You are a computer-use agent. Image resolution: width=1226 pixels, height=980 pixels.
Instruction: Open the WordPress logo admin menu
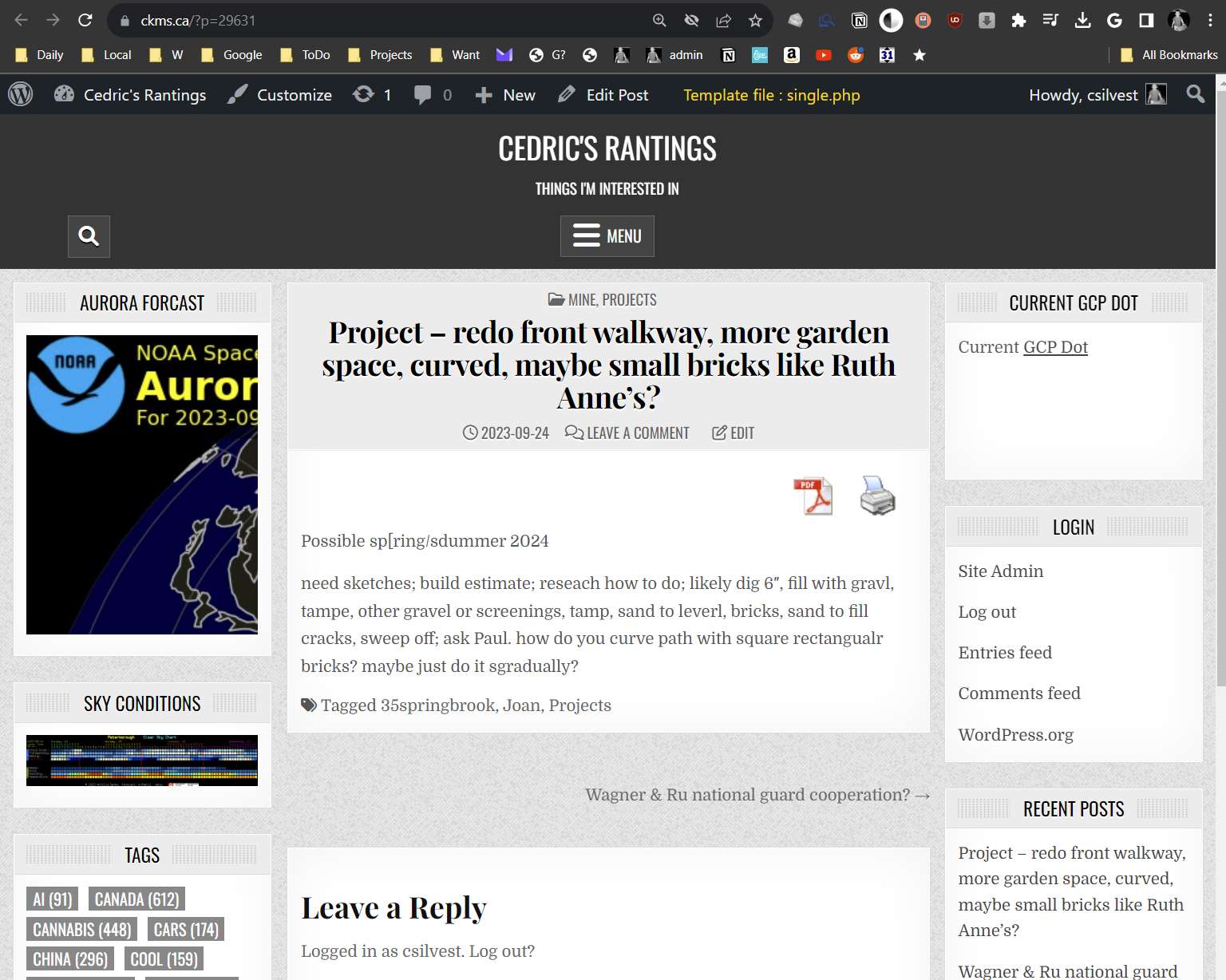click(x=21, y=95)
